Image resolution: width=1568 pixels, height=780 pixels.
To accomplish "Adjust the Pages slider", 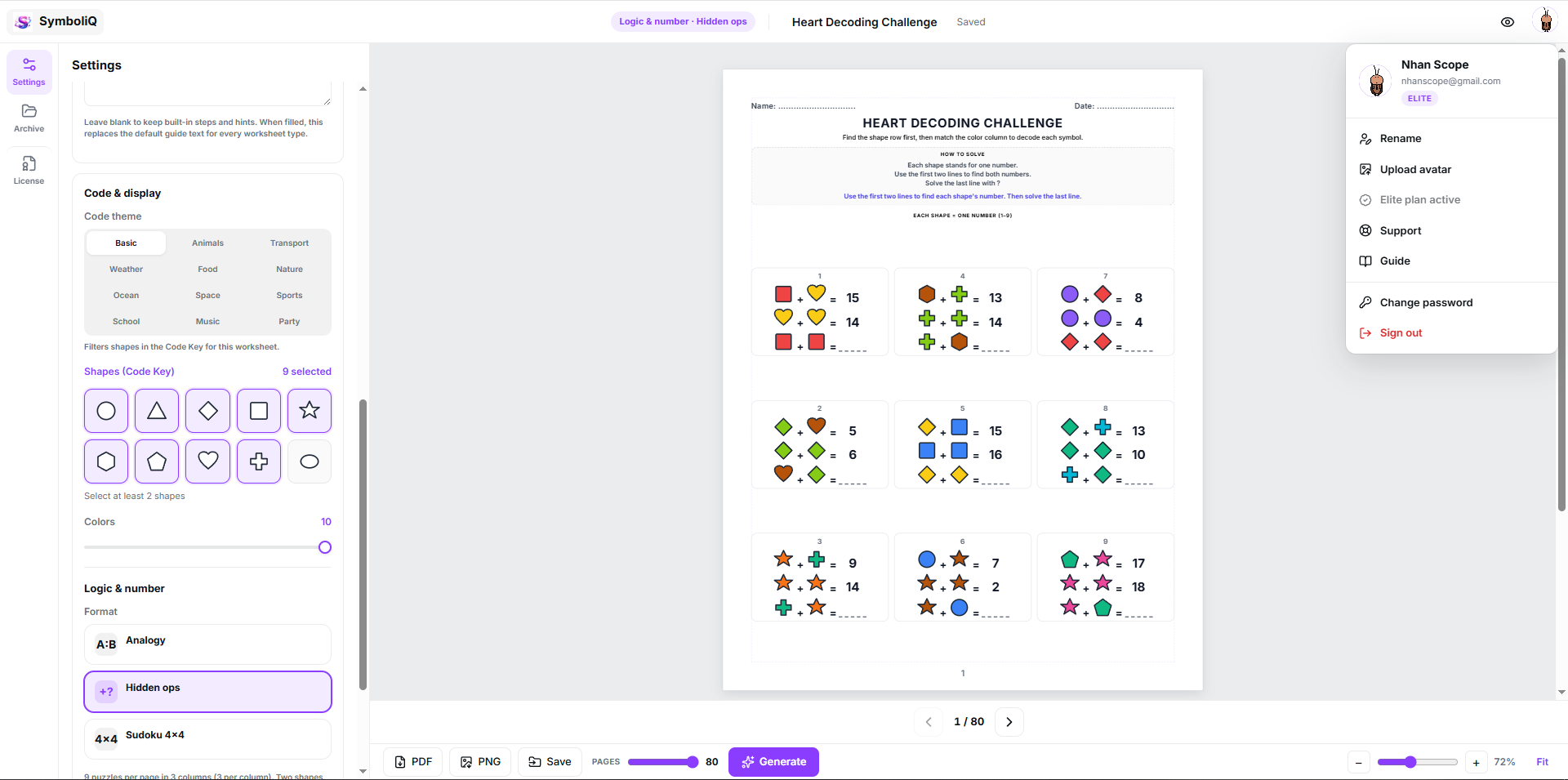I will (x=663, y=762).
